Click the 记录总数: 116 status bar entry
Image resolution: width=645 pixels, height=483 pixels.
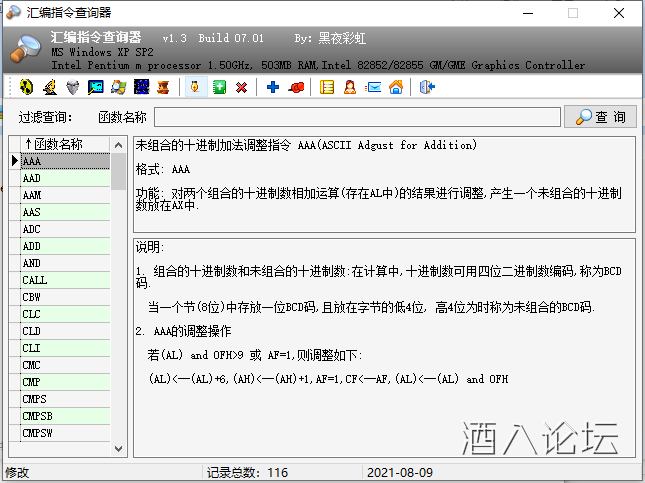tap(247, 472)
